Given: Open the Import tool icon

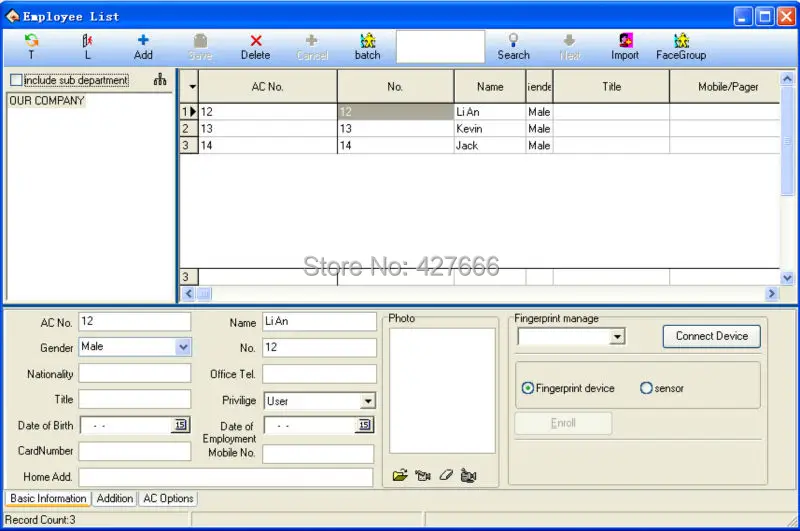Looking at the screenshot, I should (626, 40).
